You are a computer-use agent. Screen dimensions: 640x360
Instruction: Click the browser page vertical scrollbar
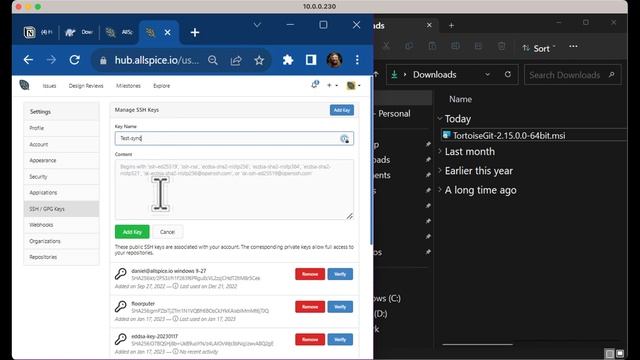coord(371,161)
